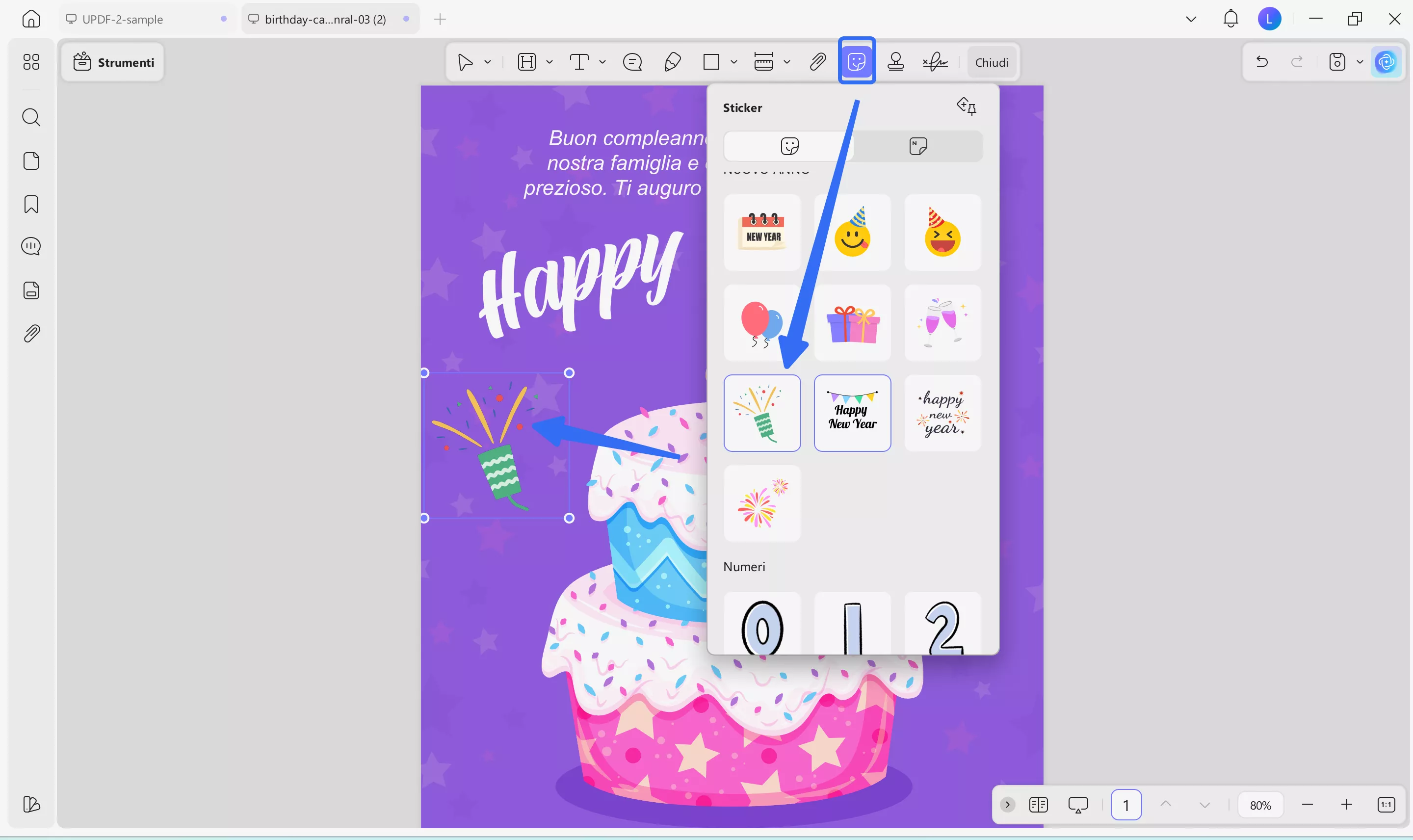1413x840 pixels.
Task: Select the Text editing tool
Action: tap(579, 62)
